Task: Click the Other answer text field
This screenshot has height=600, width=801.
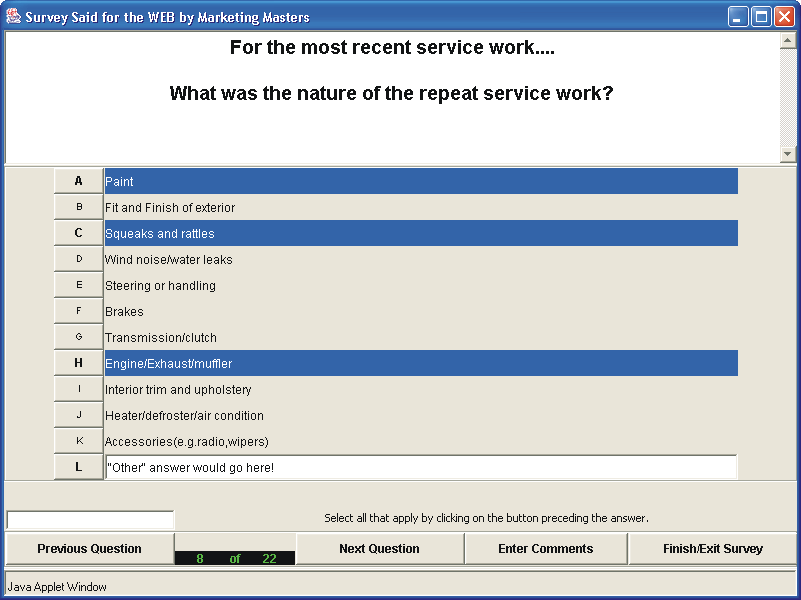Action: 421,467
